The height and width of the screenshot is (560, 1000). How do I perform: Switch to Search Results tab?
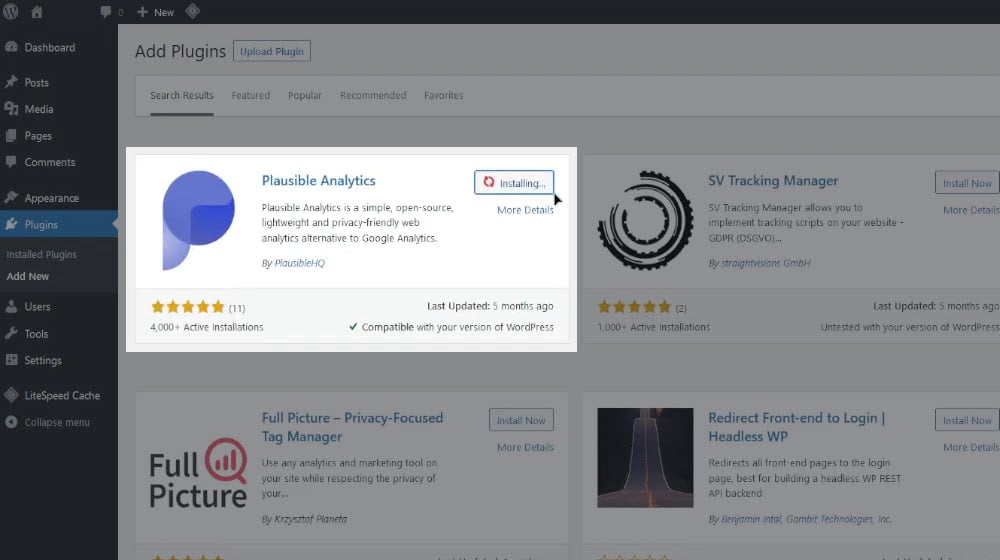[182, 95]
